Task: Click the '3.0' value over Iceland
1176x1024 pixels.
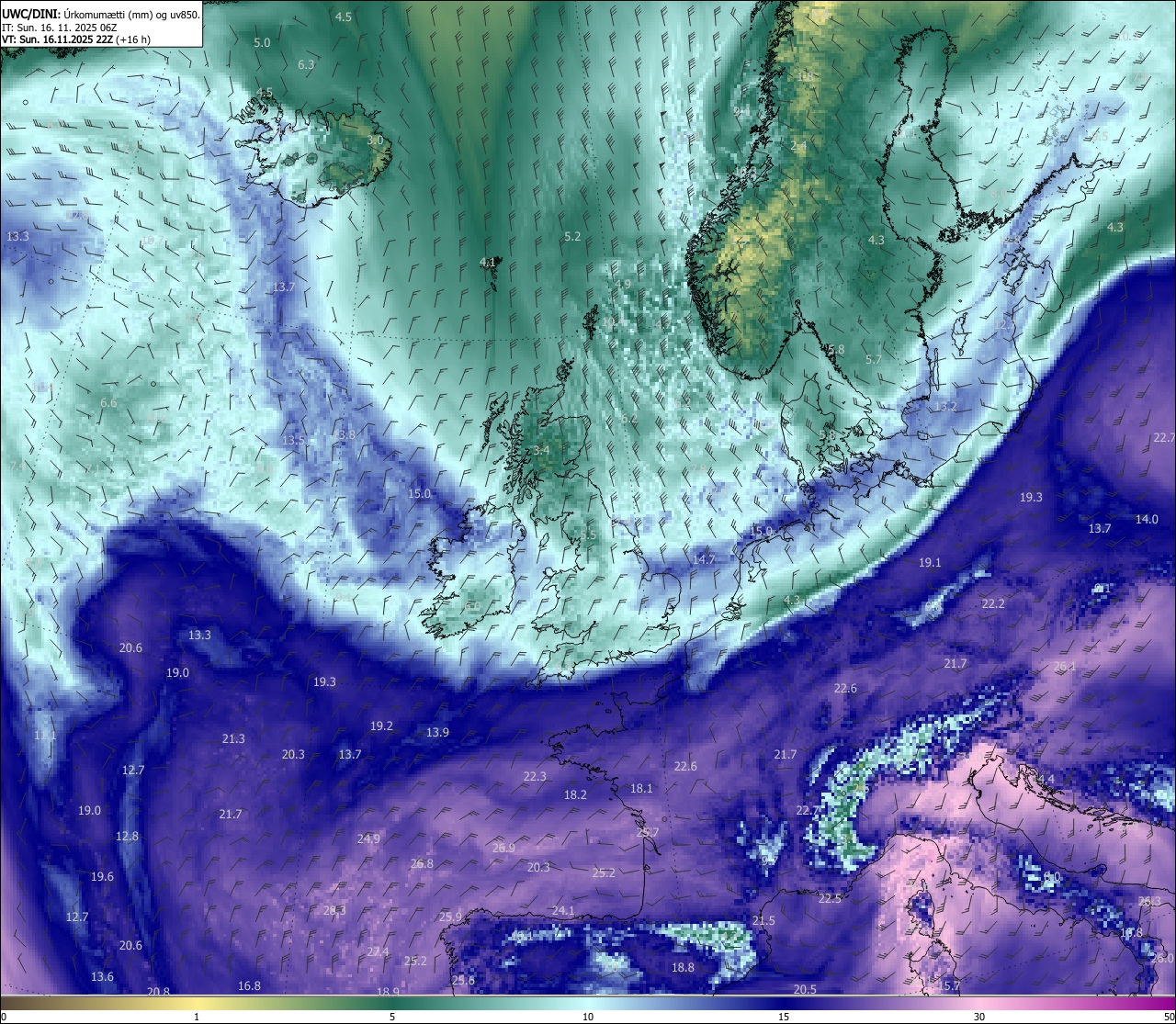Action: coord(375,141)
